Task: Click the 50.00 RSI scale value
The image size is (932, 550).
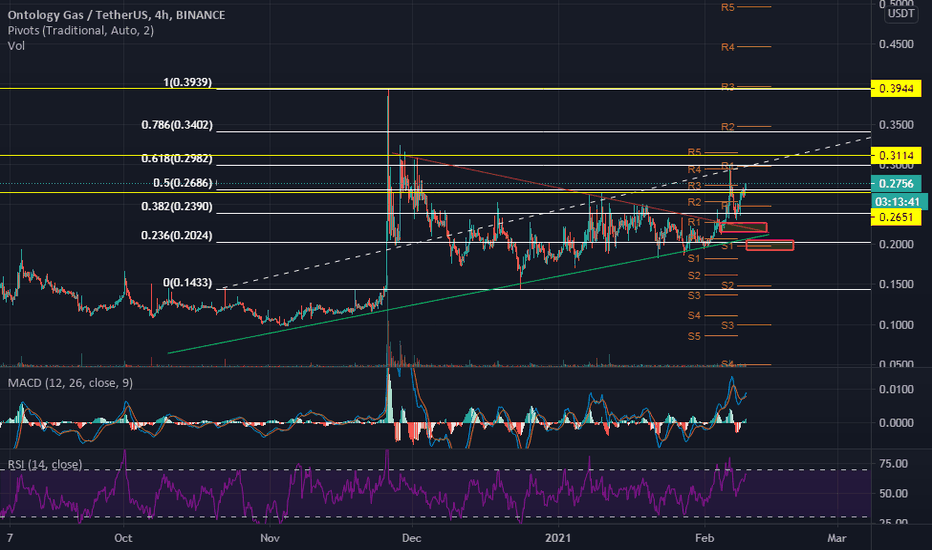Action: 893,494
